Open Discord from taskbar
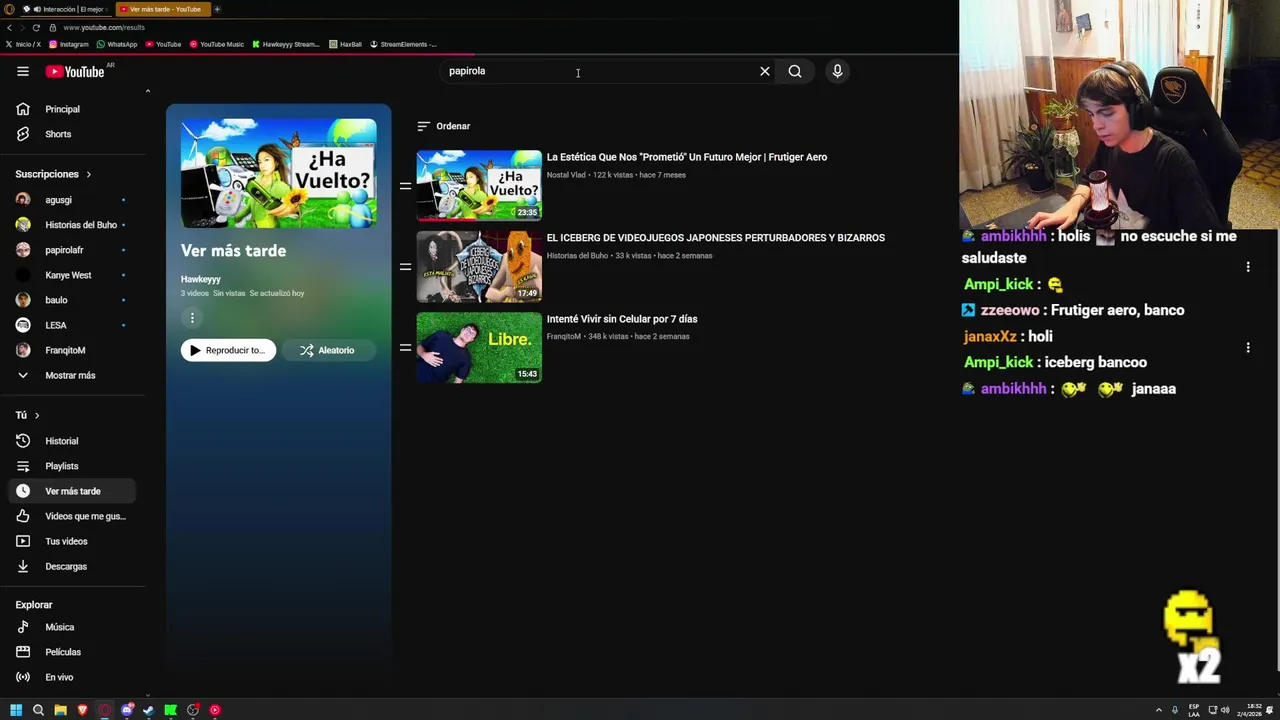1280x720 pixels. (x=127, y=710)
